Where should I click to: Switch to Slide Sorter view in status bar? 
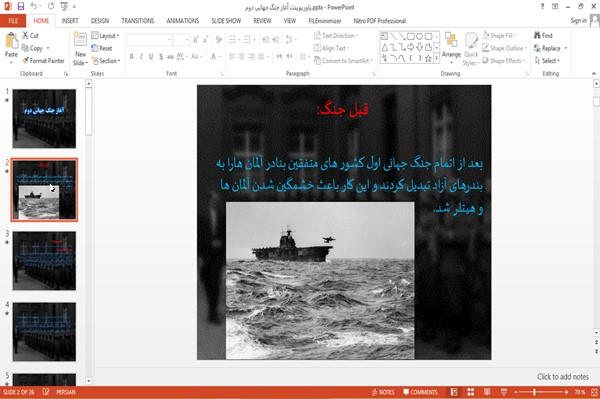[471, 392]
